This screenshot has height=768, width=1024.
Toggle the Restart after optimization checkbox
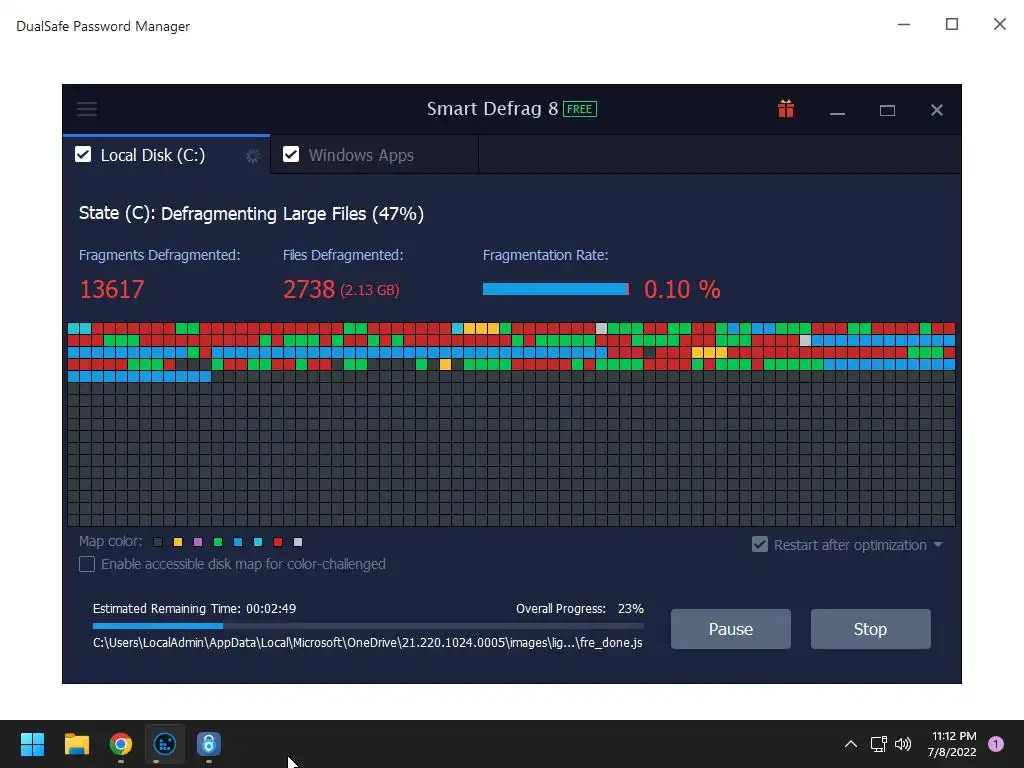760,544
